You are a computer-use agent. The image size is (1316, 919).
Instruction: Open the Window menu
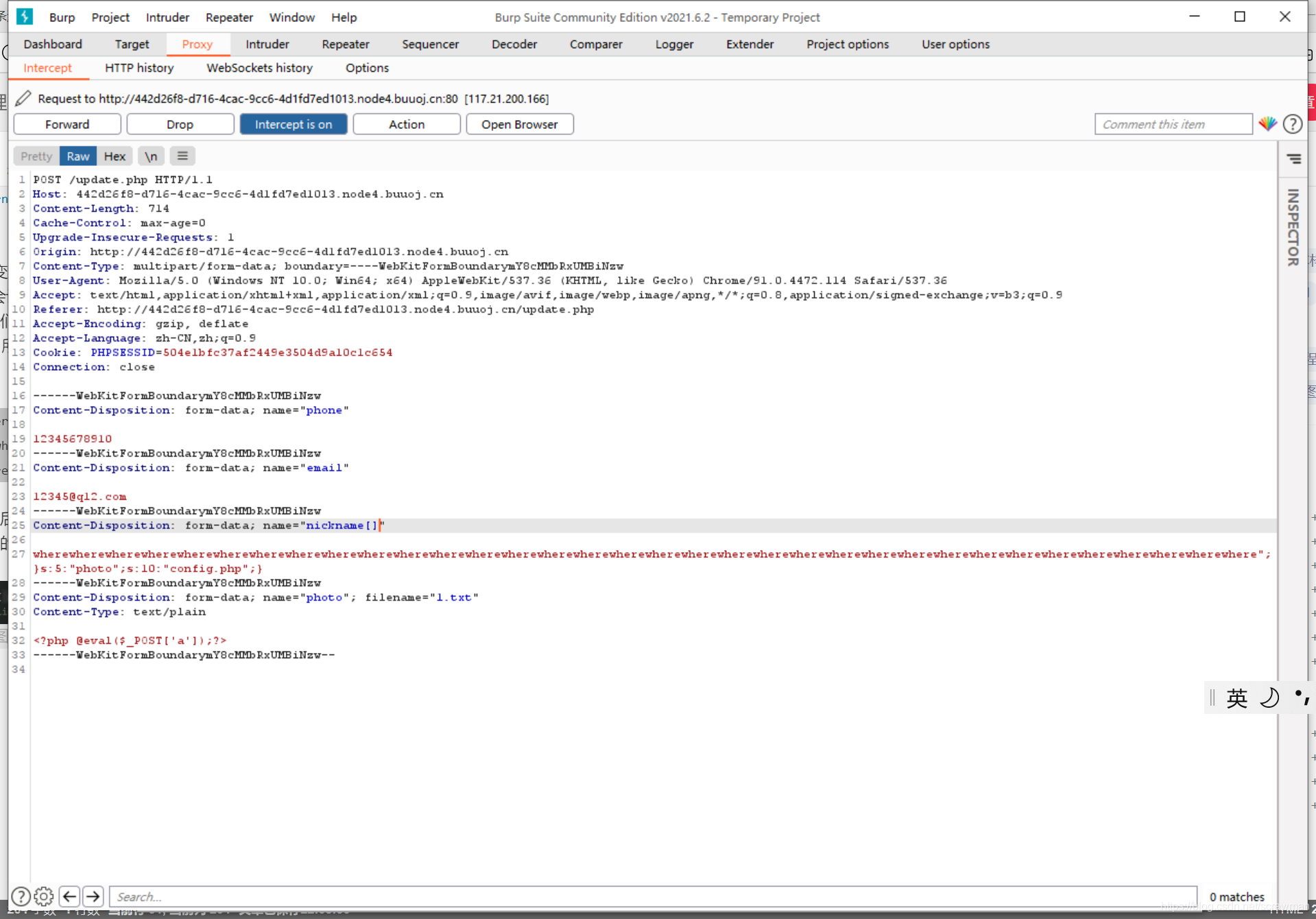pyautogui.click(x=292, y=17)
